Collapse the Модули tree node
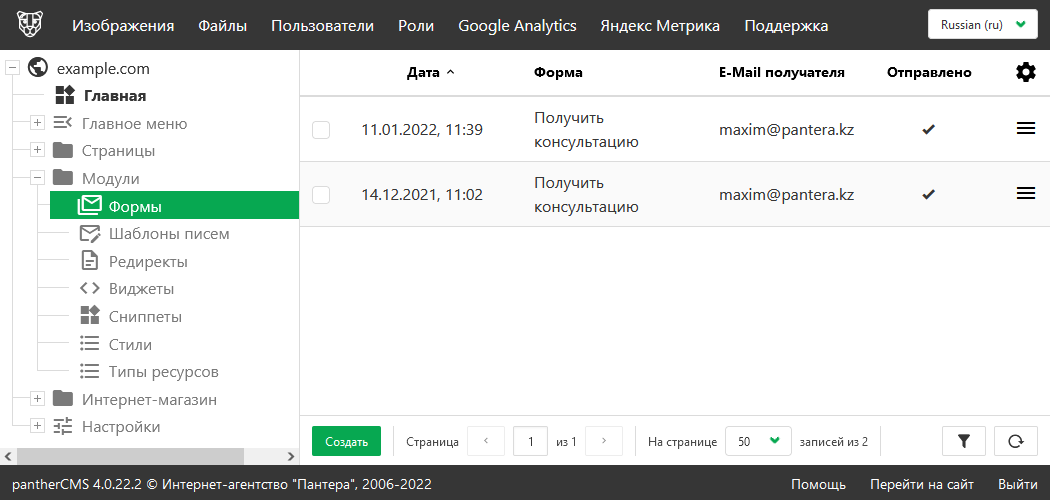 37,178
